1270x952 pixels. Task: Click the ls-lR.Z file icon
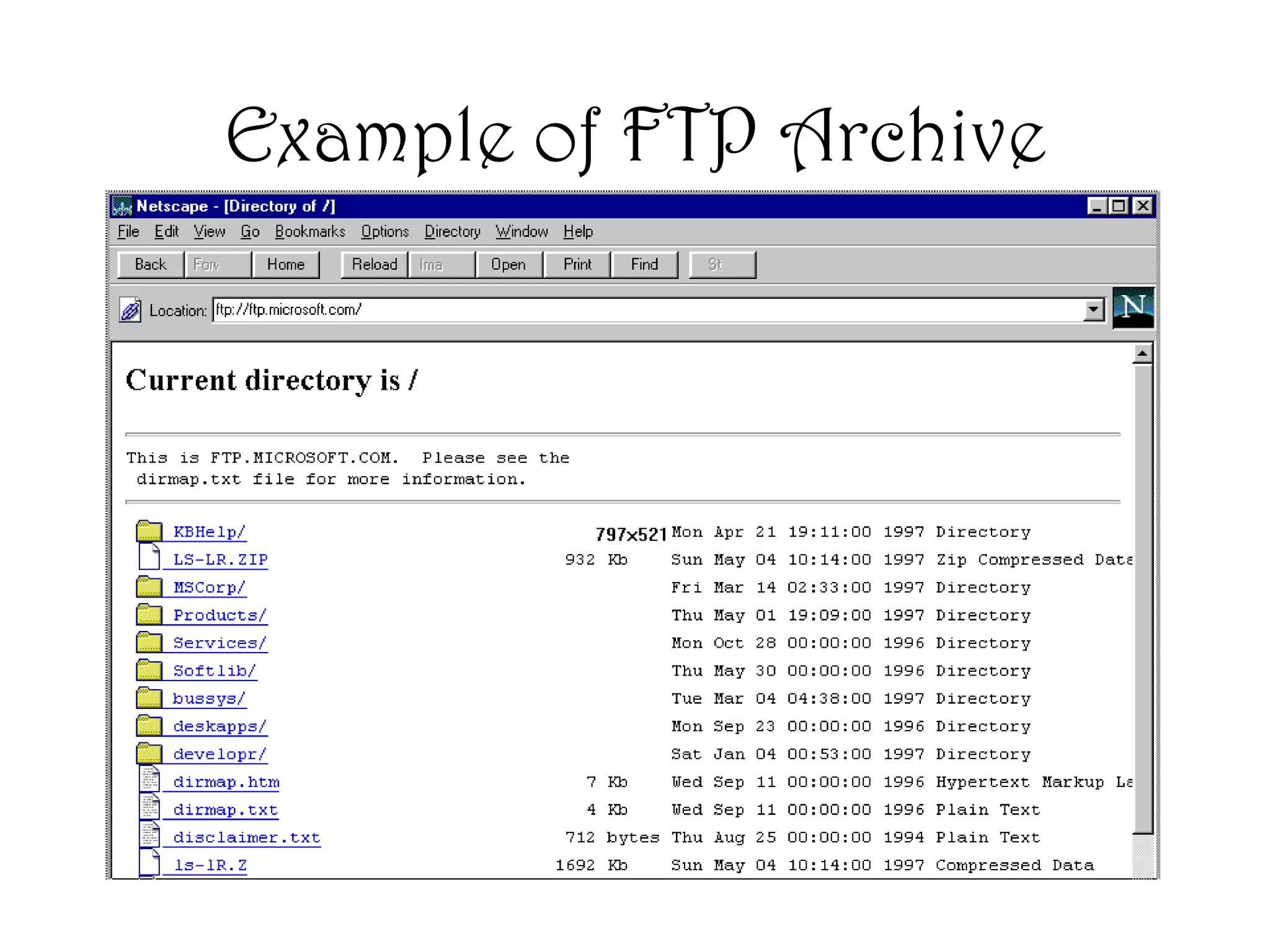click(149, 862)
